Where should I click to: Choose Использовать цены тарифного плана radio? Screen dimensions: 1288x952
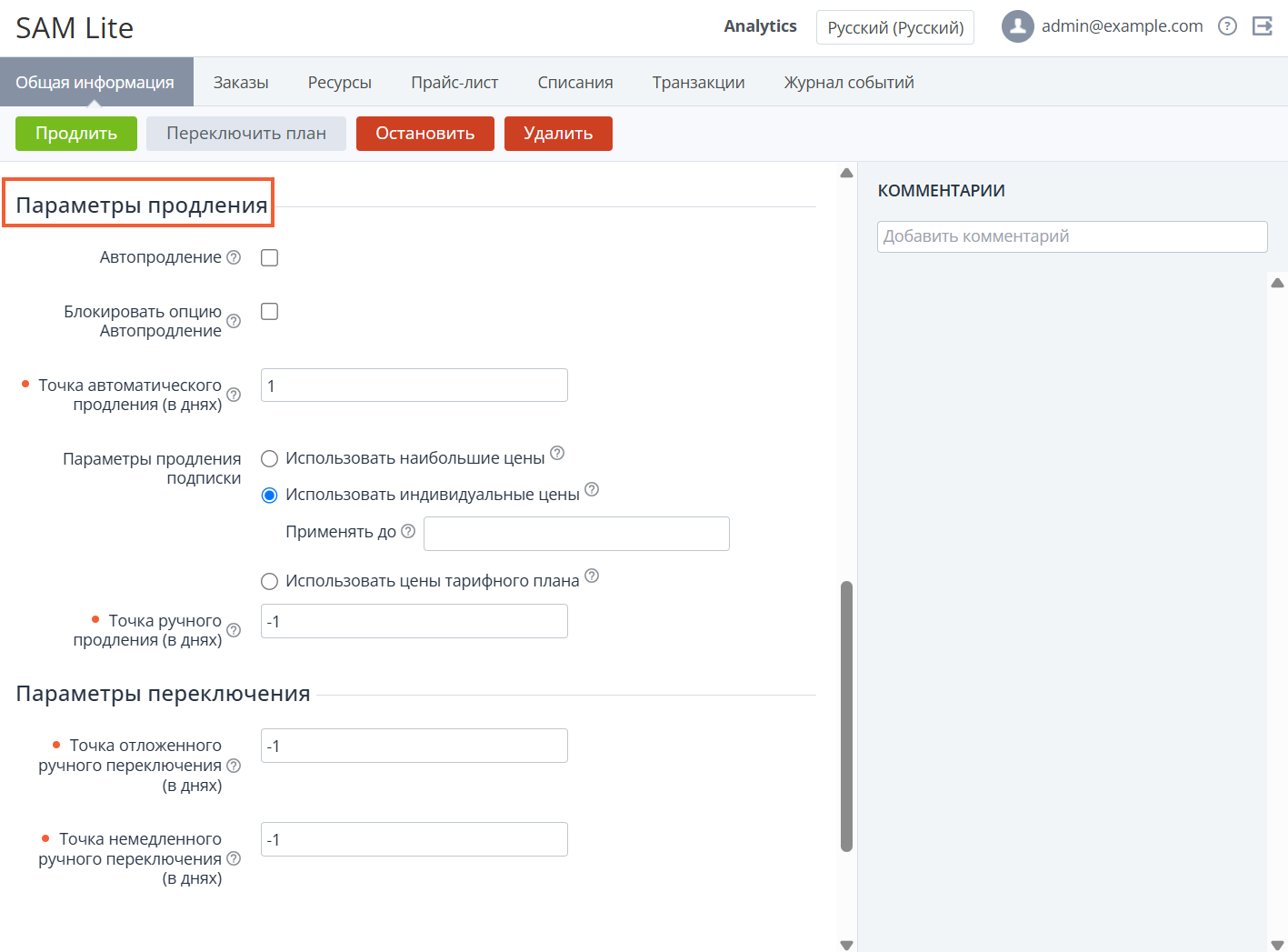(269, 581)
